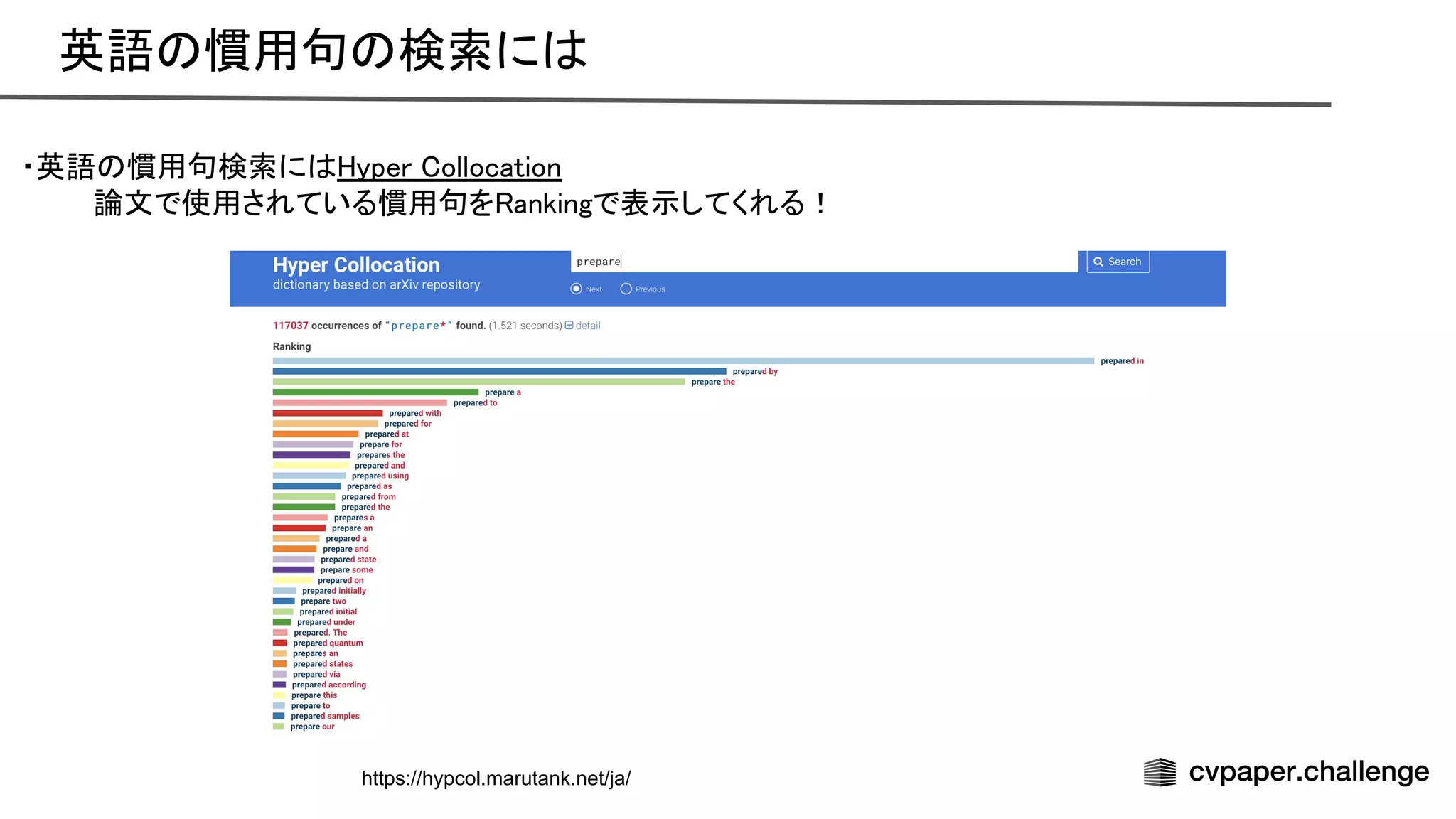1456x819 pixels.
Task: Click the 'prepared states' label
Action: (x=323, y=664)
